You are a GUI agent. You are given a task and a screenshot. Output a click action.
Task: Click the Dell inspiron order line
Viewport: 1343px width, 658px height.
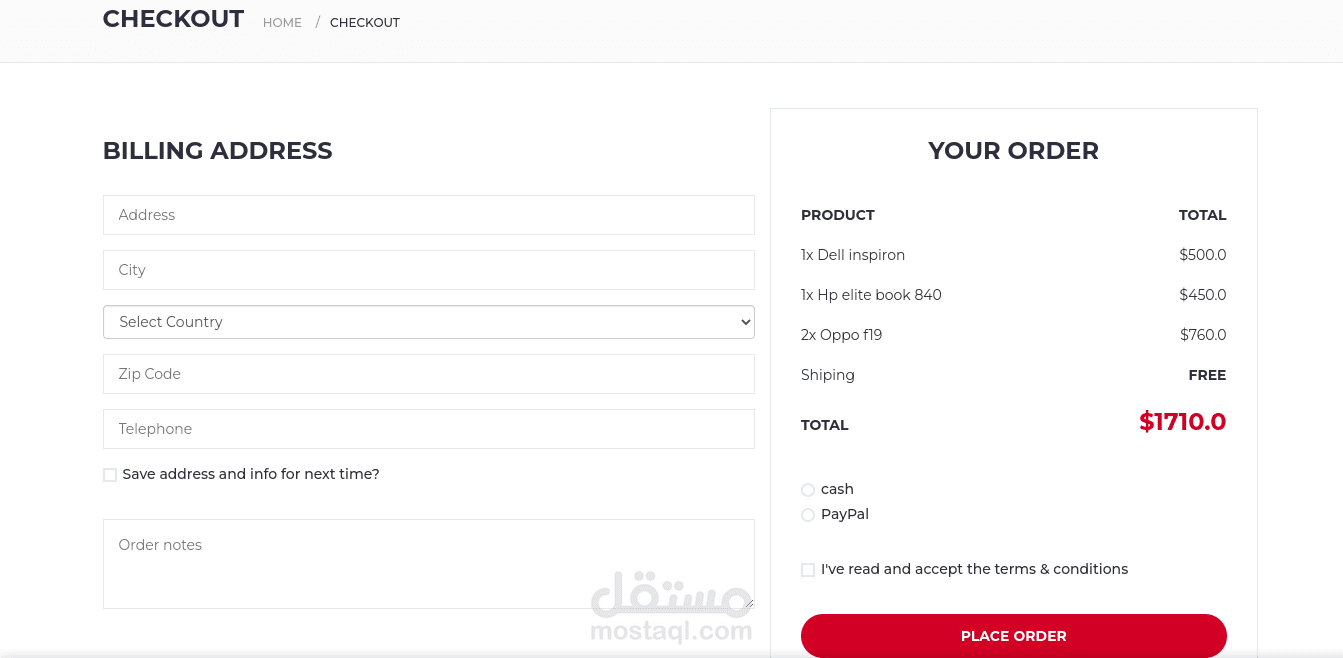point(853,255)
